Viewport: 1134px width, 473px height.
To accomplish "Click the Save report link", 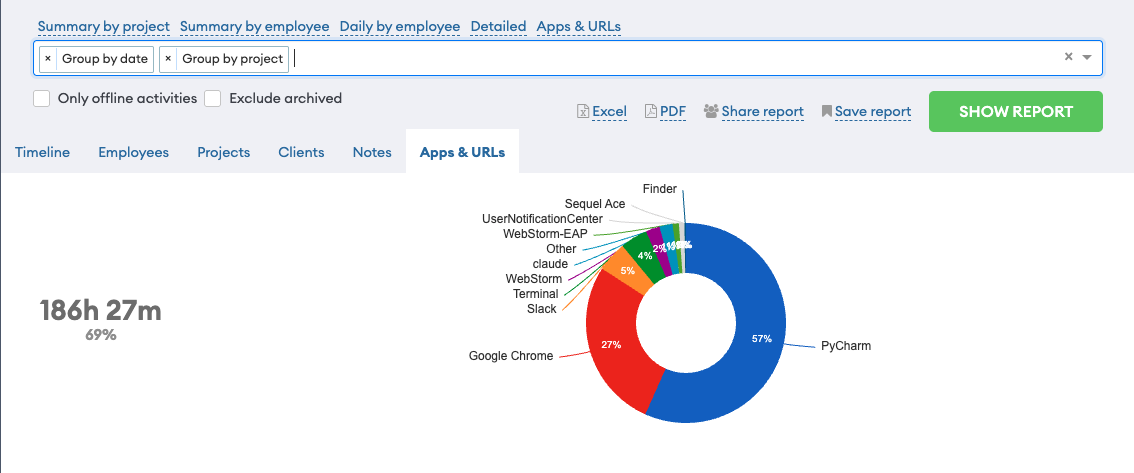I will coord(873,111).
